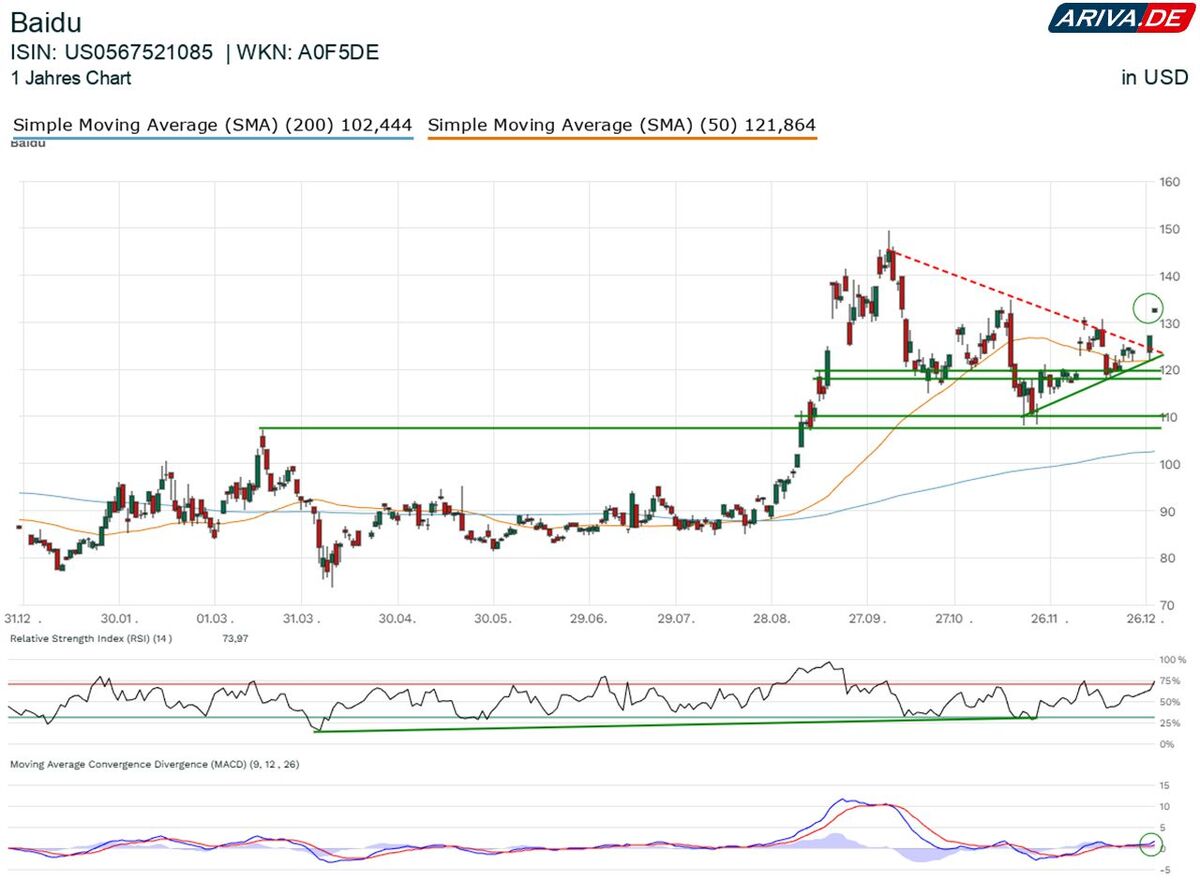Image resolution: width=1200 pixels, height=881 pixels.
Task: Click the 30.04 date axis label
Action: (398, 620)
